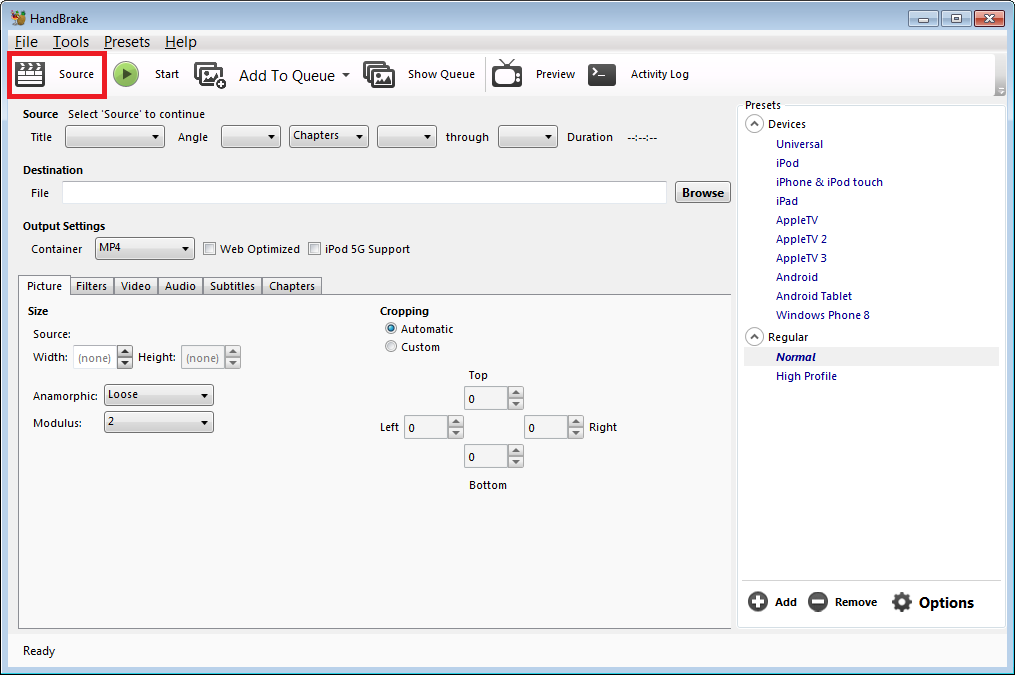
Task: Select the iPad preset
Action: 786,201
